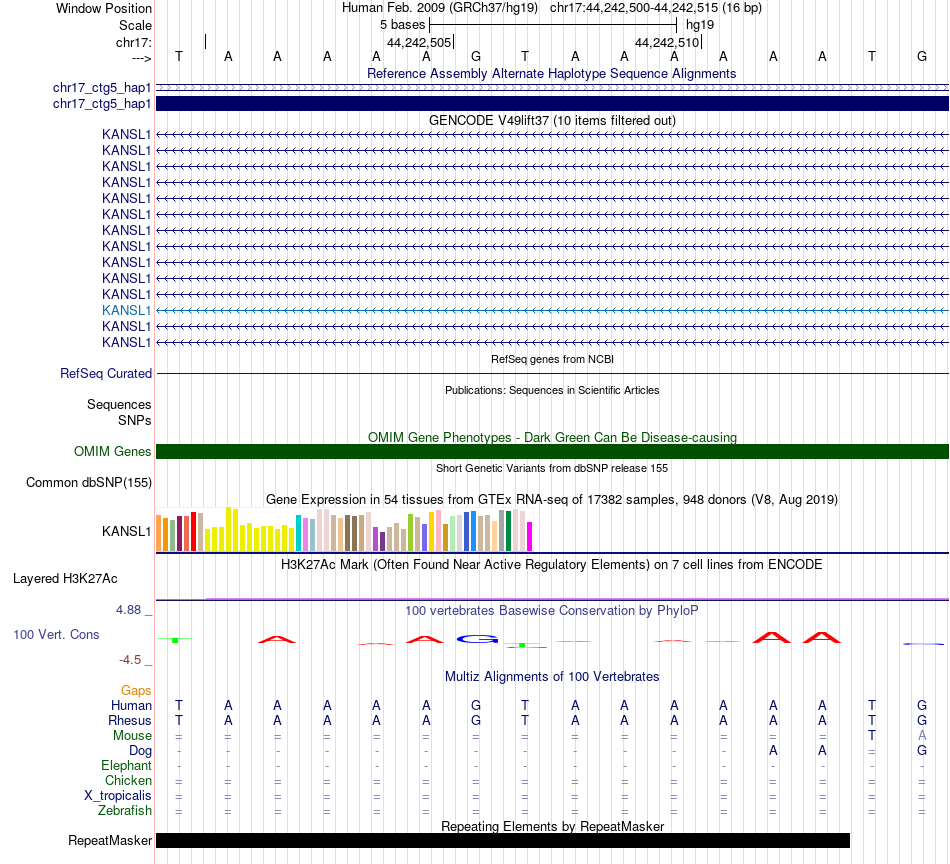Click the dark green OMIM Genes bar
Viewport: 950px width, 864px height.
[552, 451]
